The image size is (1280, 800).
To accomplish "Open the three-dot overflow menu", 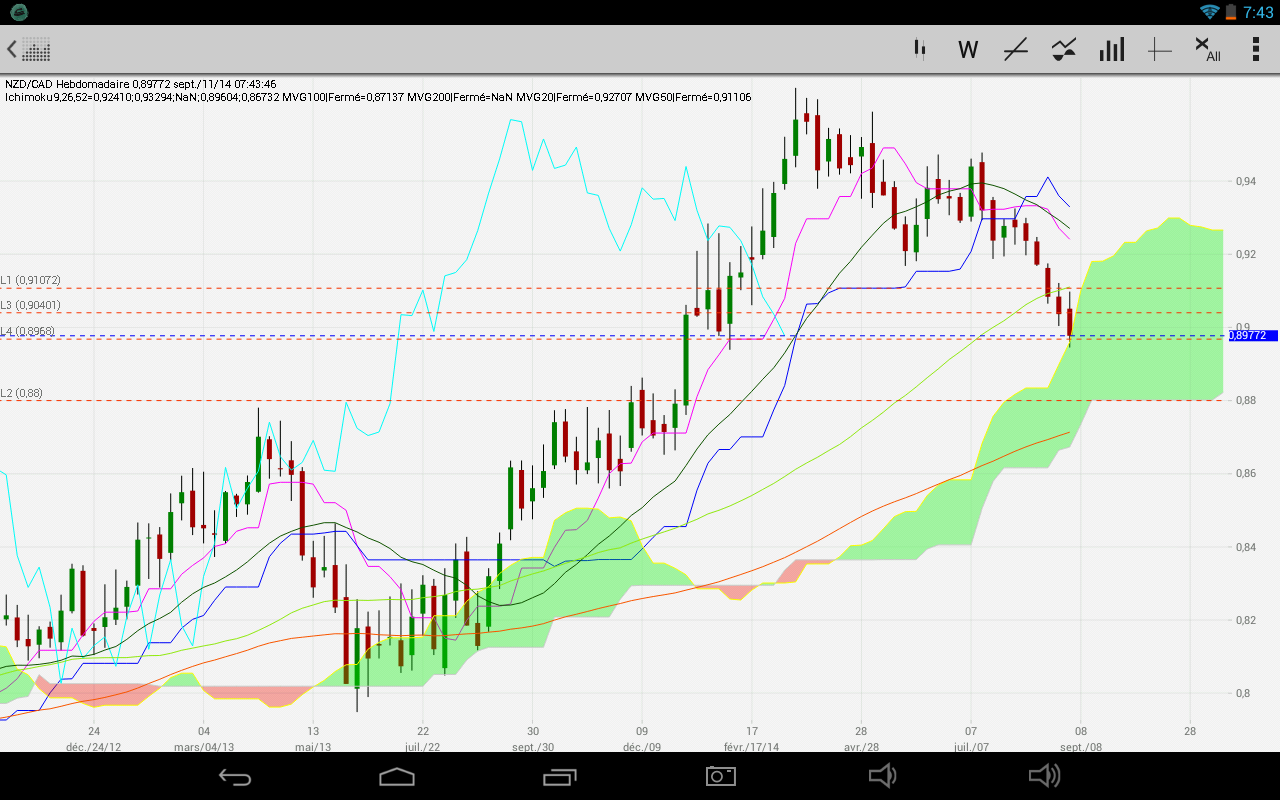I will [1255, 49].
